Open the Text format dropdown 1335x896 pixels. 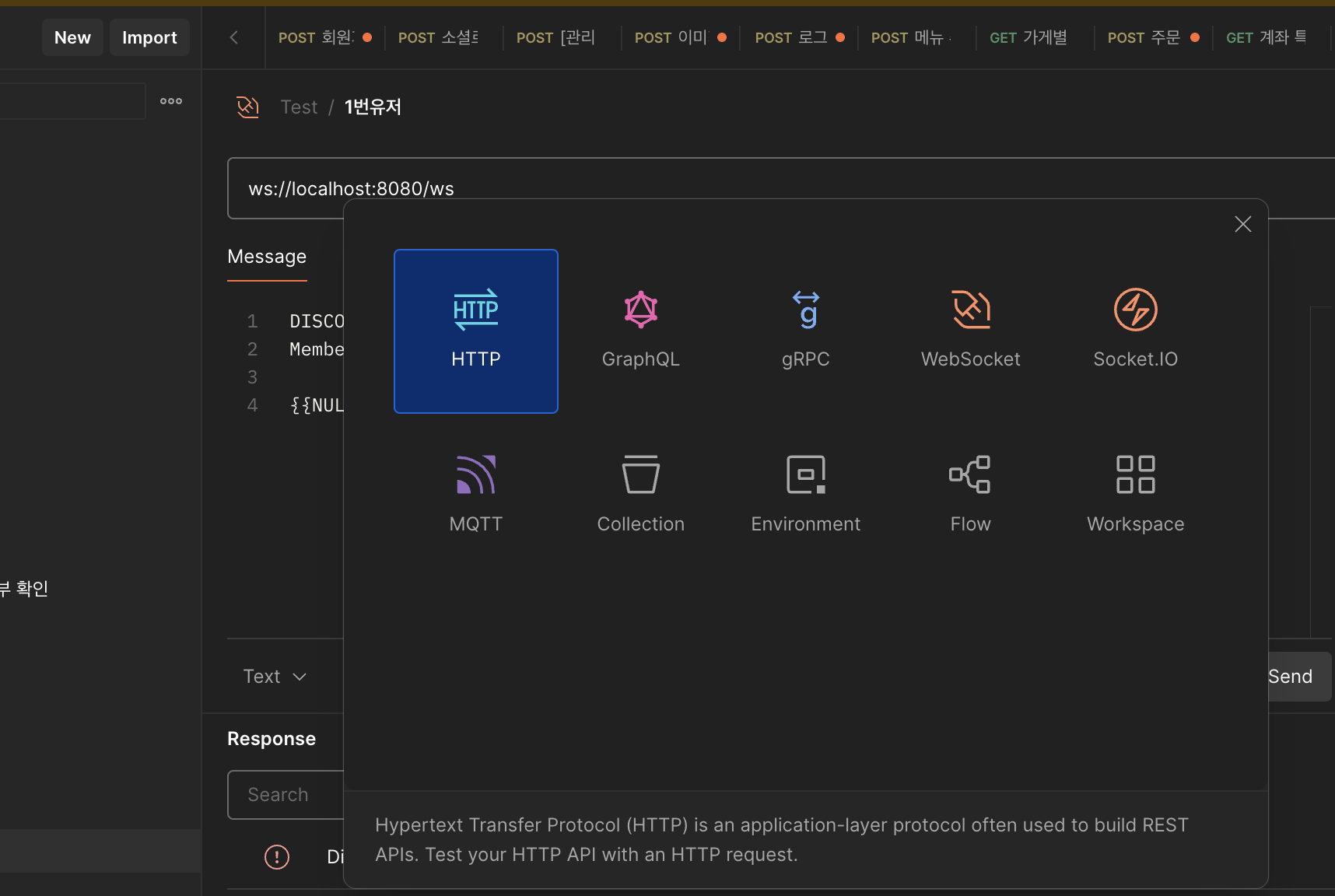(x=275, y=677)
